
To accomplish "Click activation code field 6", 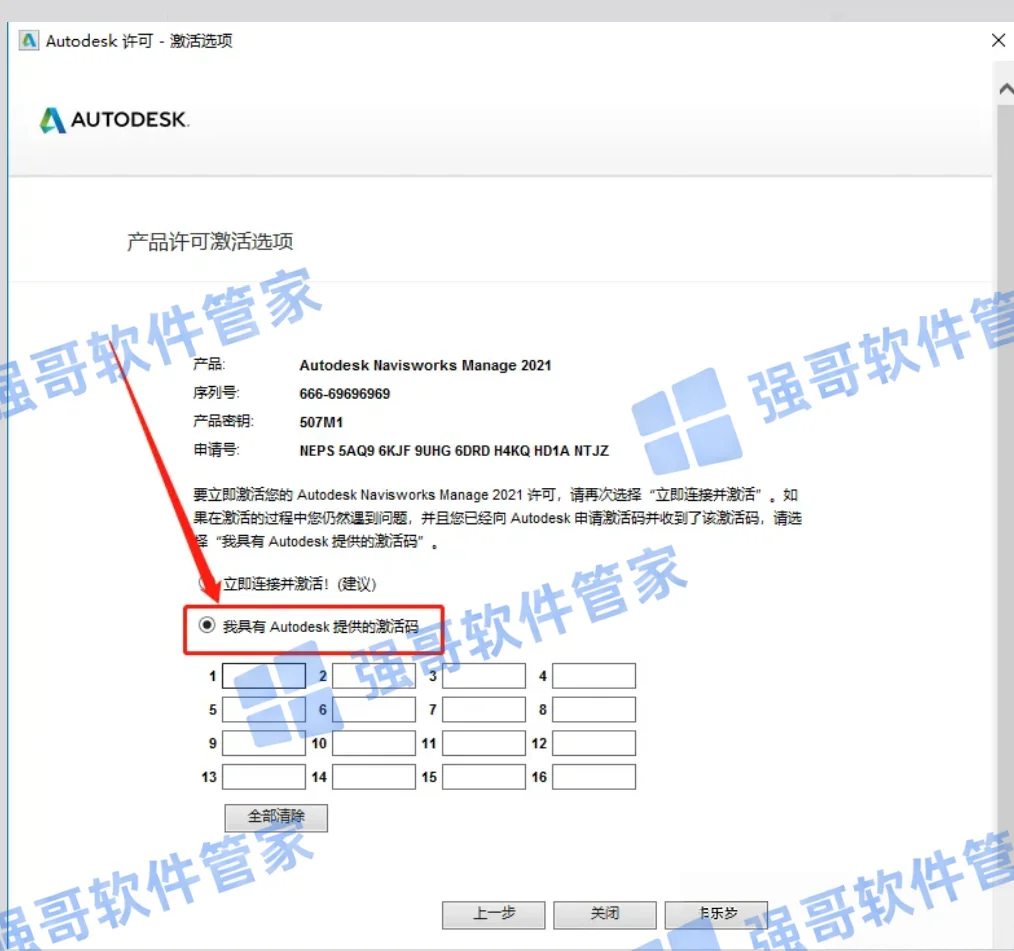I will coord(374,709).
